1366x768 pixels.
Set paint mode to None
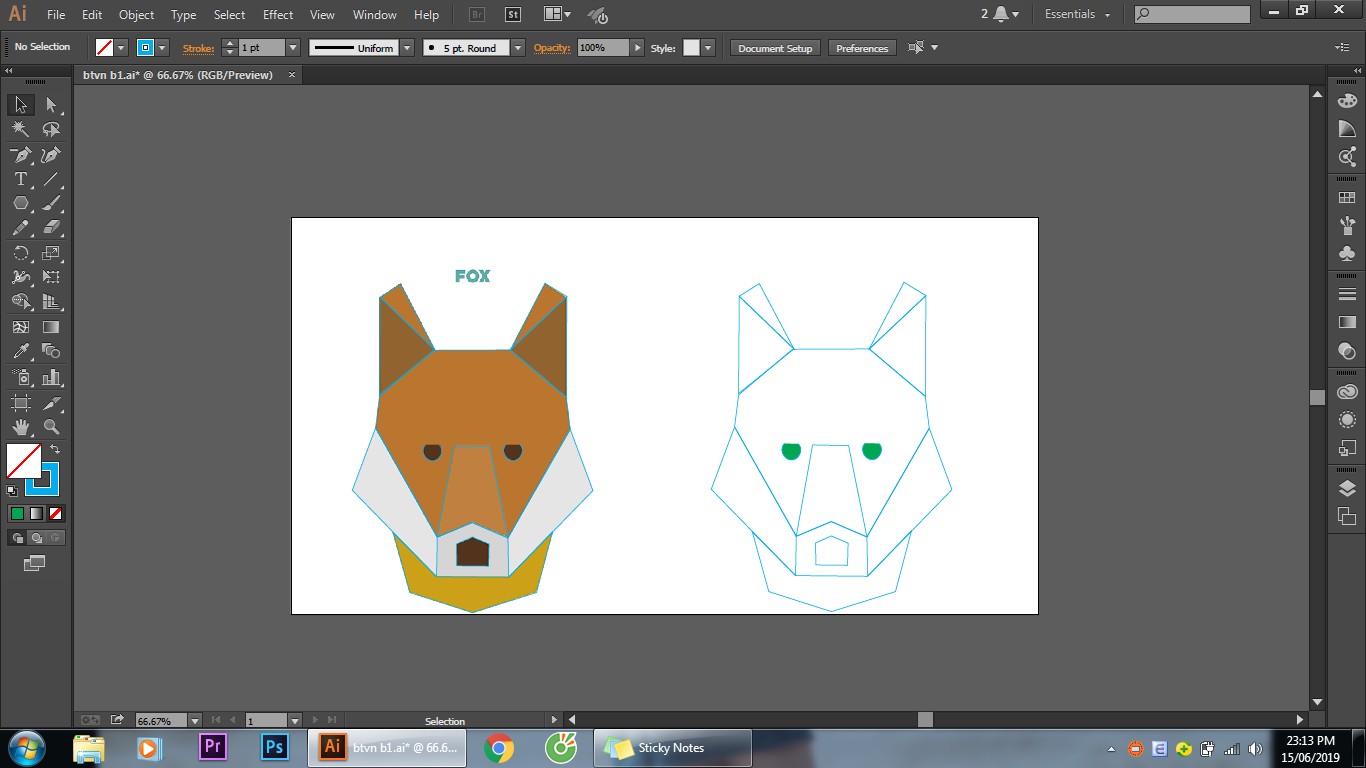click(x=56, y=513)
